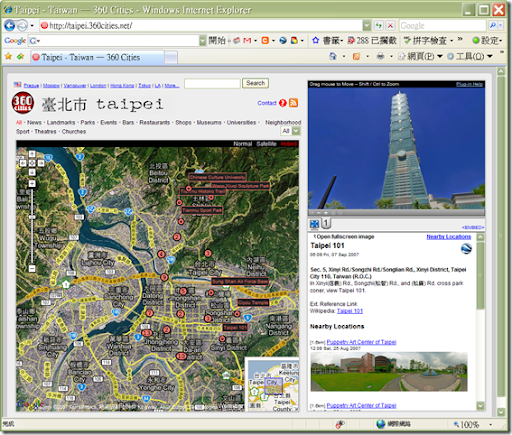Click the orange Blogger icon in Google toolbar
The height and width of the screenshot is (435, 512).
[x=265, y=40]
